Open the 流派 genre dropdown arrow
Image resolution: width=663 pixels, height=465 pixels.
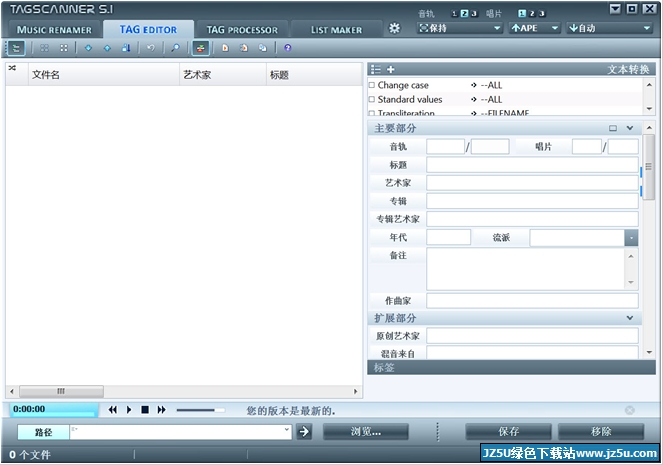631,238
